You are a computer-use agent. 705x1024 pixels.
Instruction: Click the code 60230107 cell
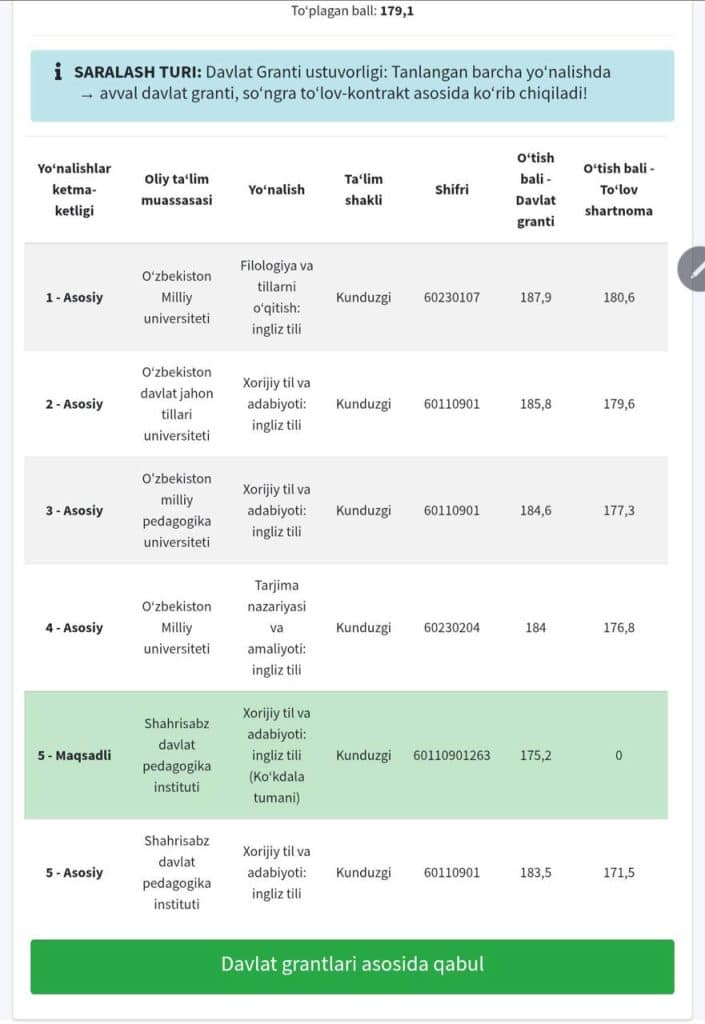(451, 297)
